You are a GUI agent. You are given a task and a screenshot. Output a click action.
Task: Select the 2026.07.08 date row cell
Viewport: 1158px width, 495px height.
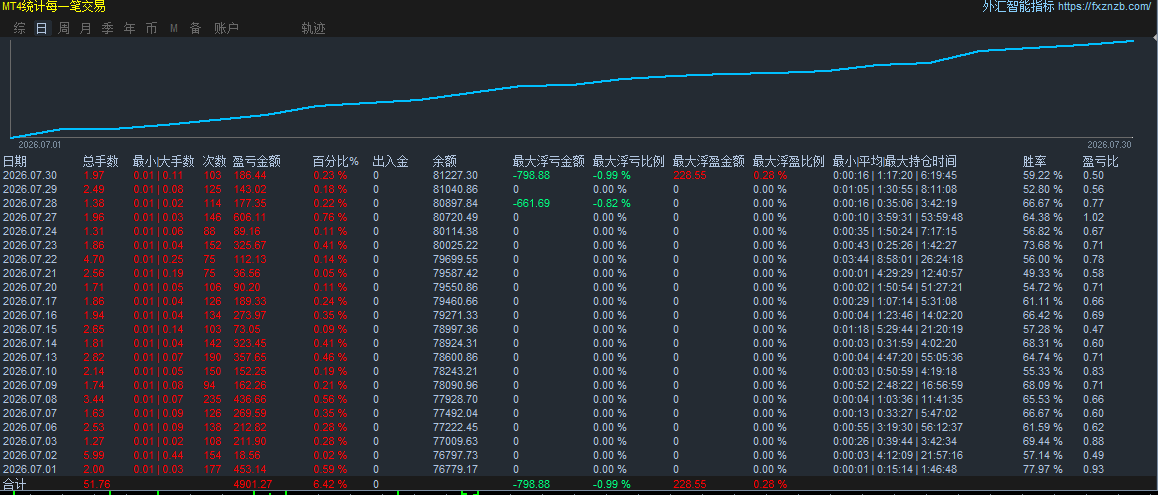[30, 399]
